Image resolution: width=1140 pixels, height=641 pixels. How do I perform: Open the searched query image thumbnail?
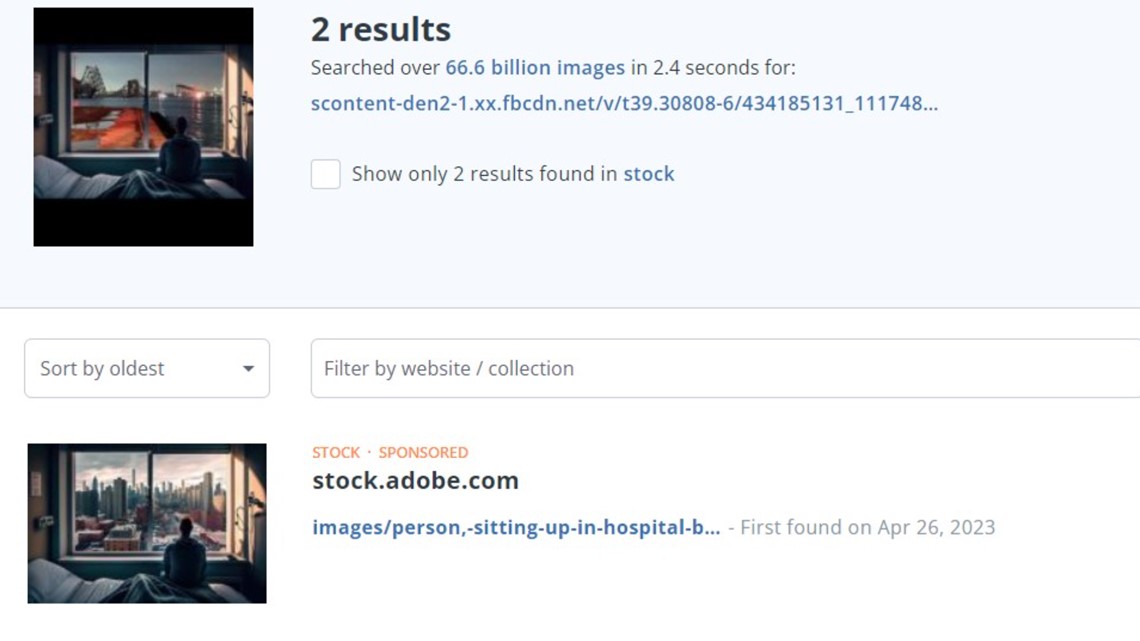pos(143,127)
